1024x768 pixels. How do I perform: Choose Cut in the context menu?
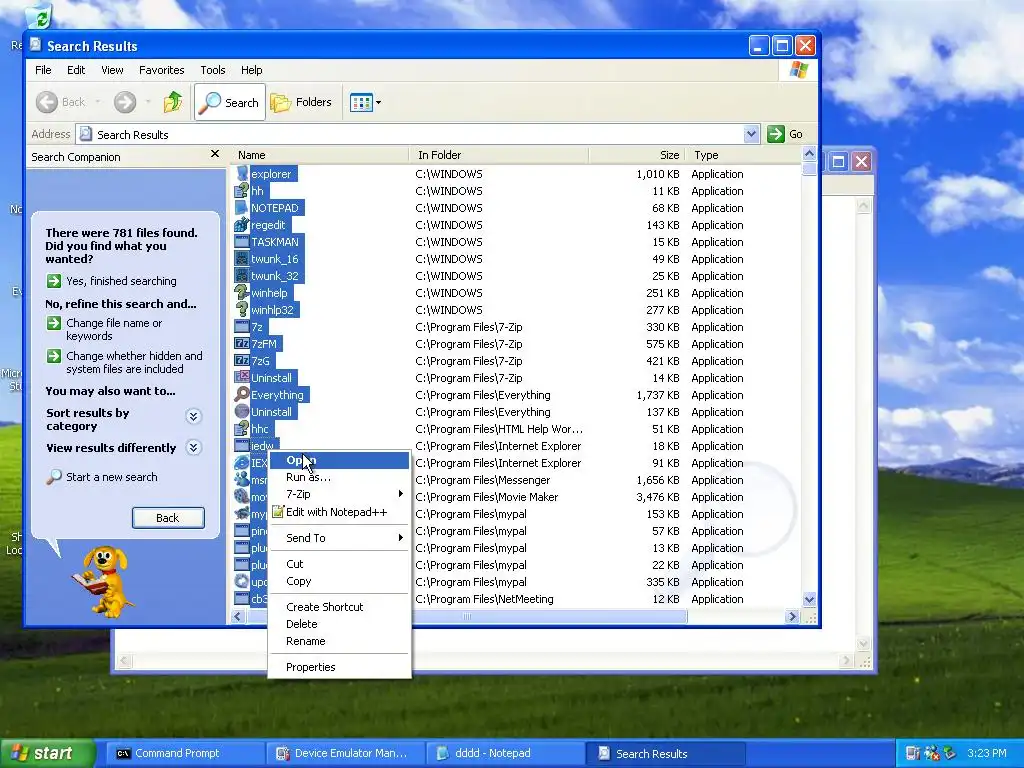pos(339,564)
